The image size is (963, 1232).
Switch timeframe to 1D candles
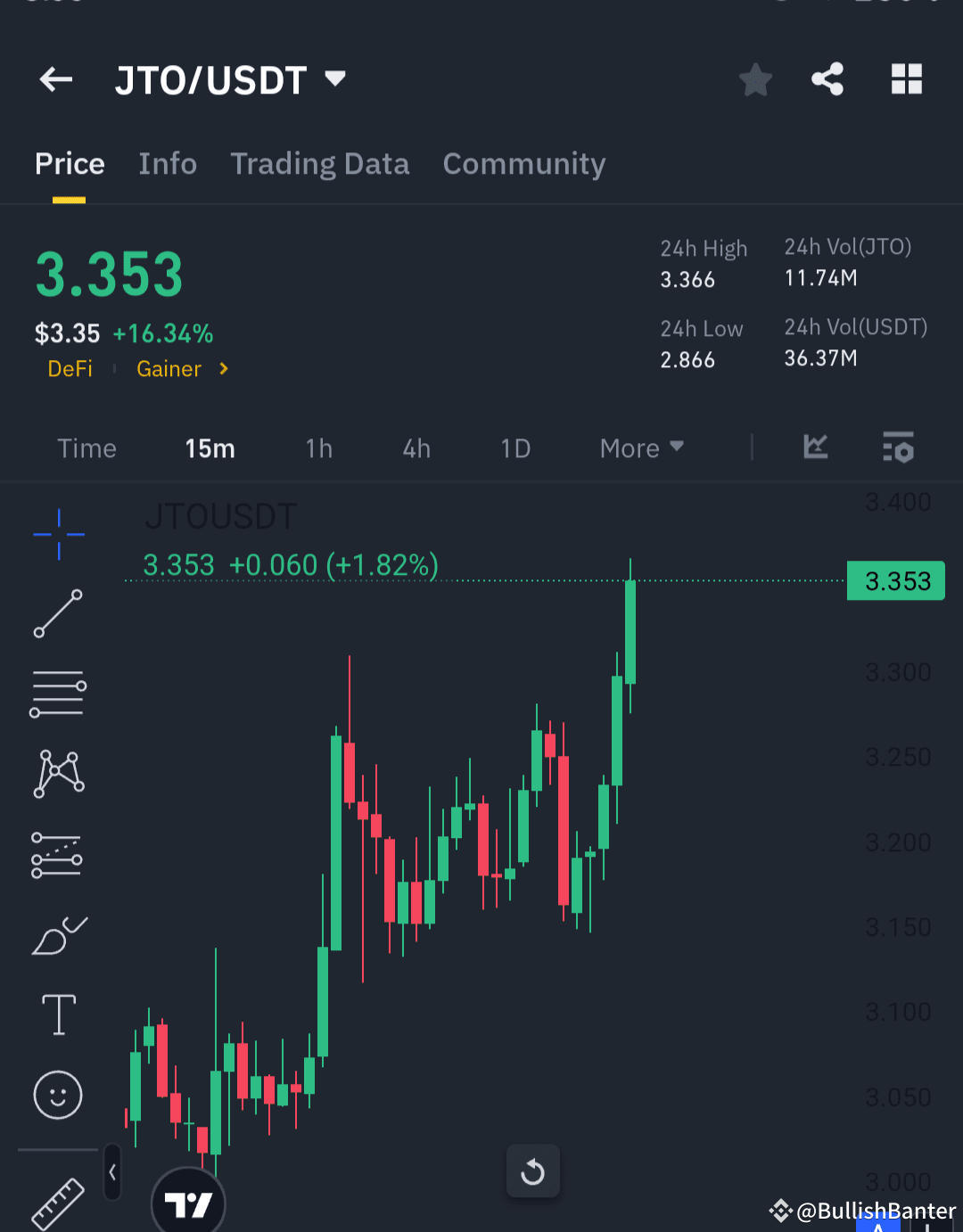click(514, 448)
